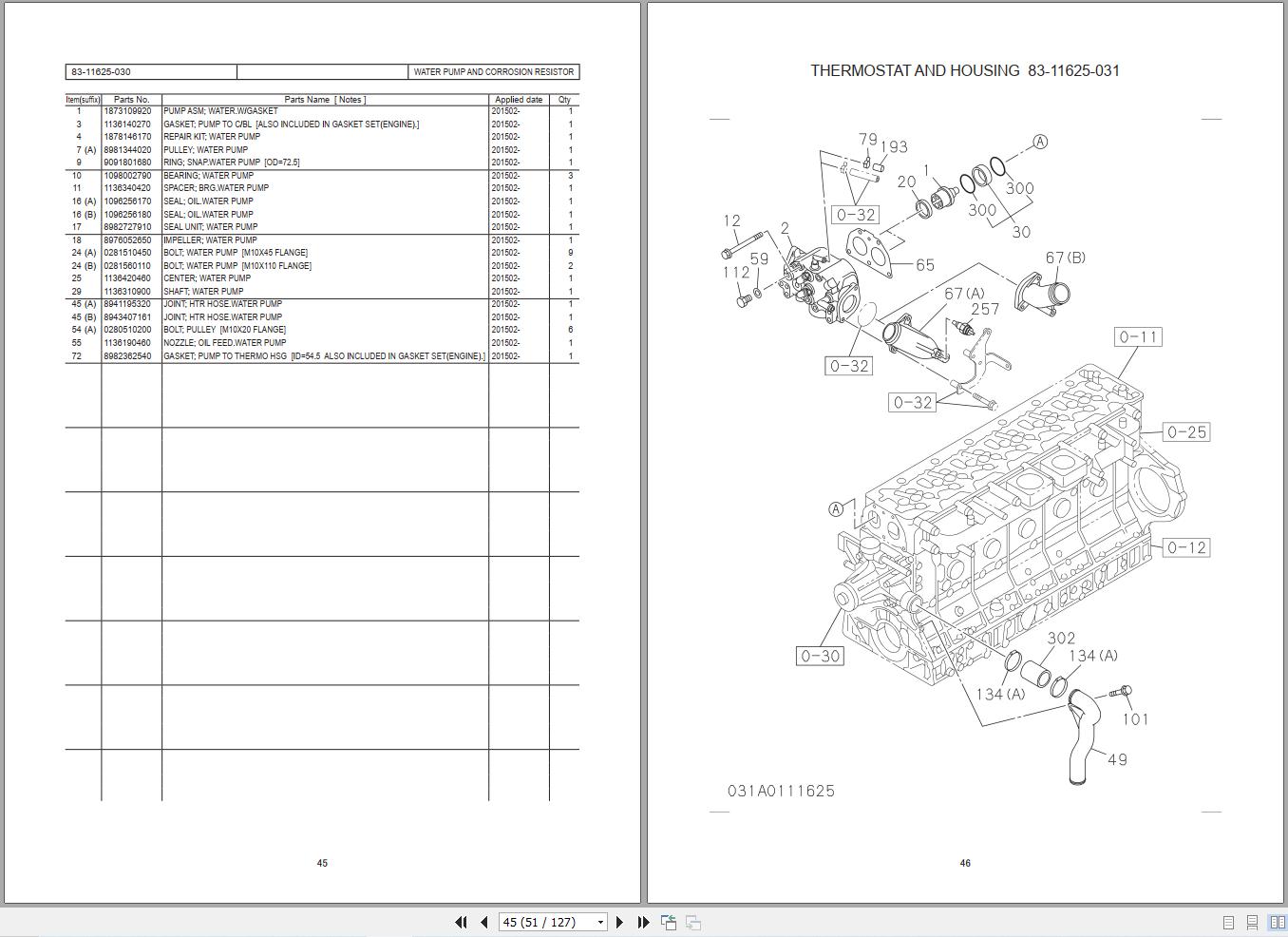The width and height of the screenshot is (1288, 937).
Task: Toggle two-page facing view
Action: pyautogui.click(x=1278, y=922)
